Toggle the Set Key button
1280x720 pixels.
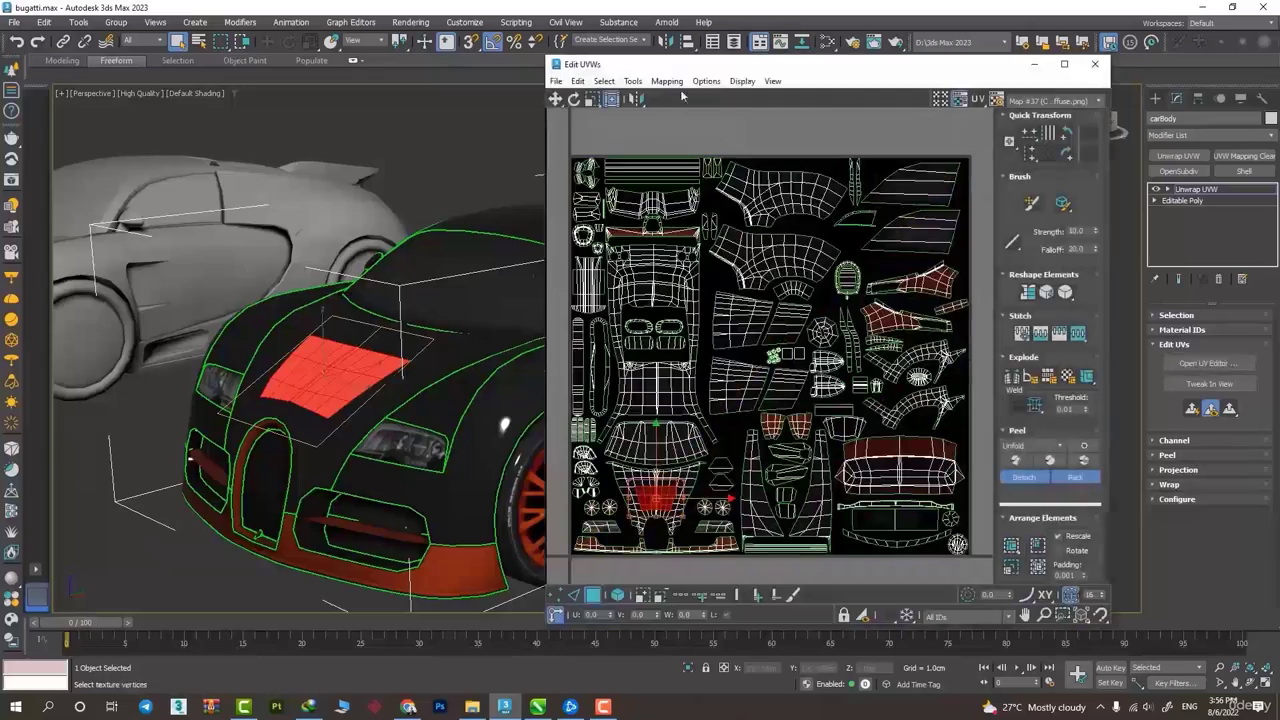(1110, 683)
